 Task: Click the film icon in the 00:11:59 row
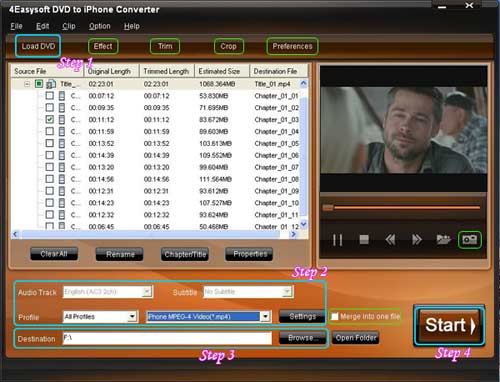coord(62,131)
